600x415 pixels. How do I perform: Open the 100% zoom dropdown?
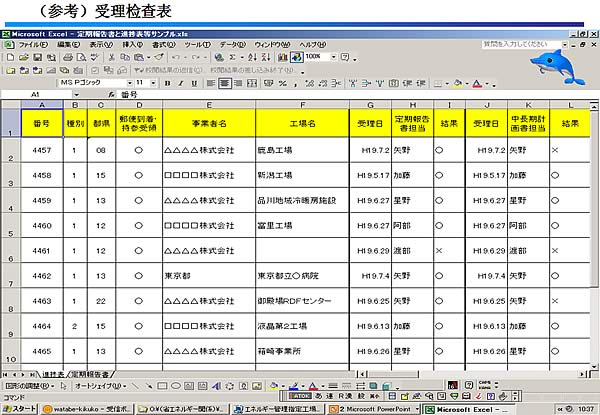[x=333, y=57]
